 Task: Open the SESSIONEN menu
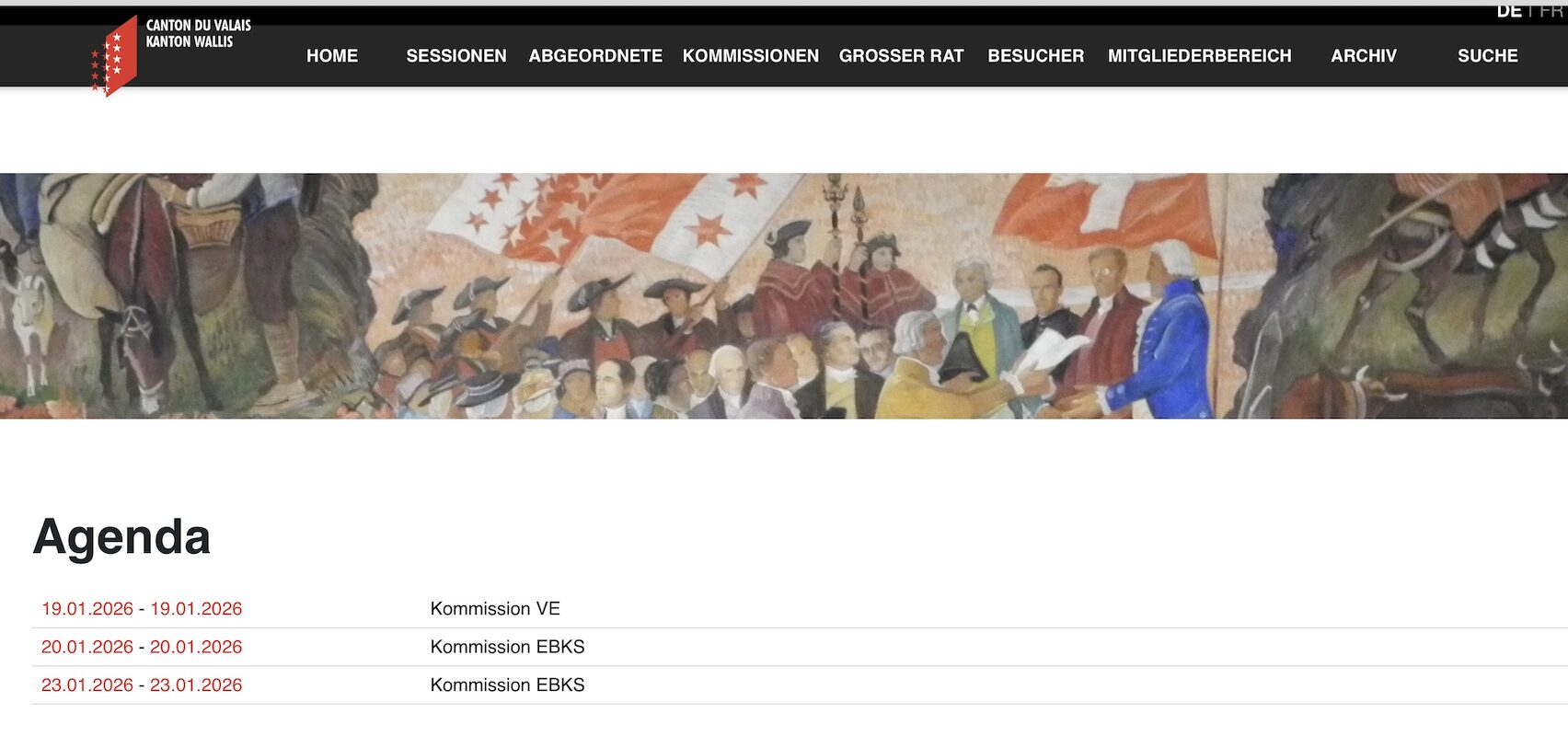tap(456, 56)
